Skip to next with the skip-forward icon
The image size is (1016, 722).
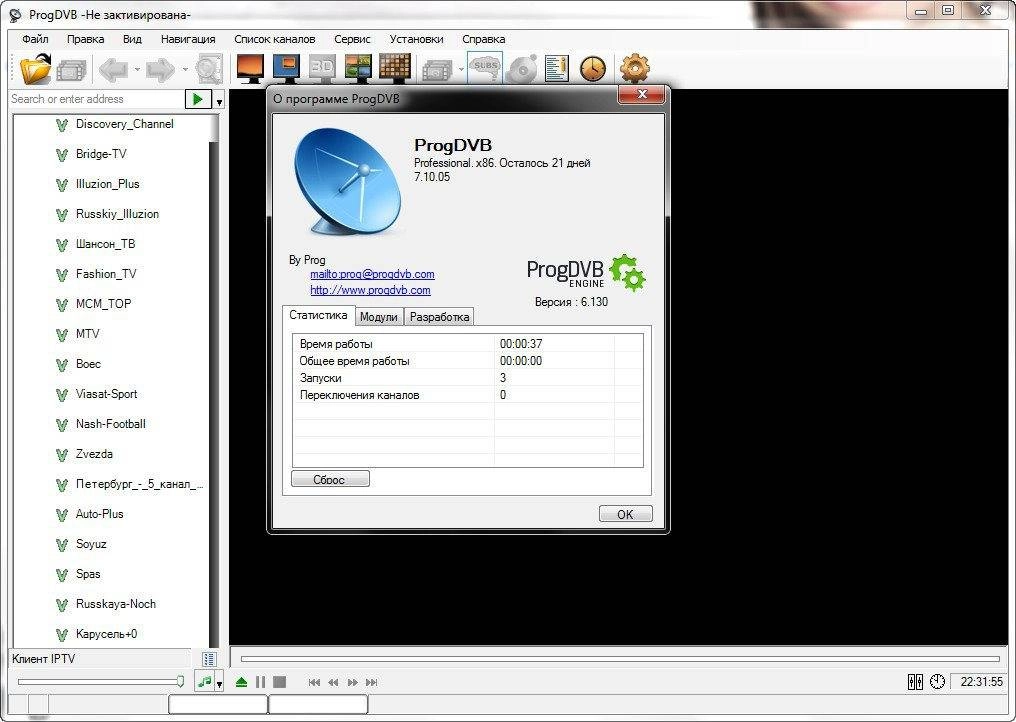point(371,682)
